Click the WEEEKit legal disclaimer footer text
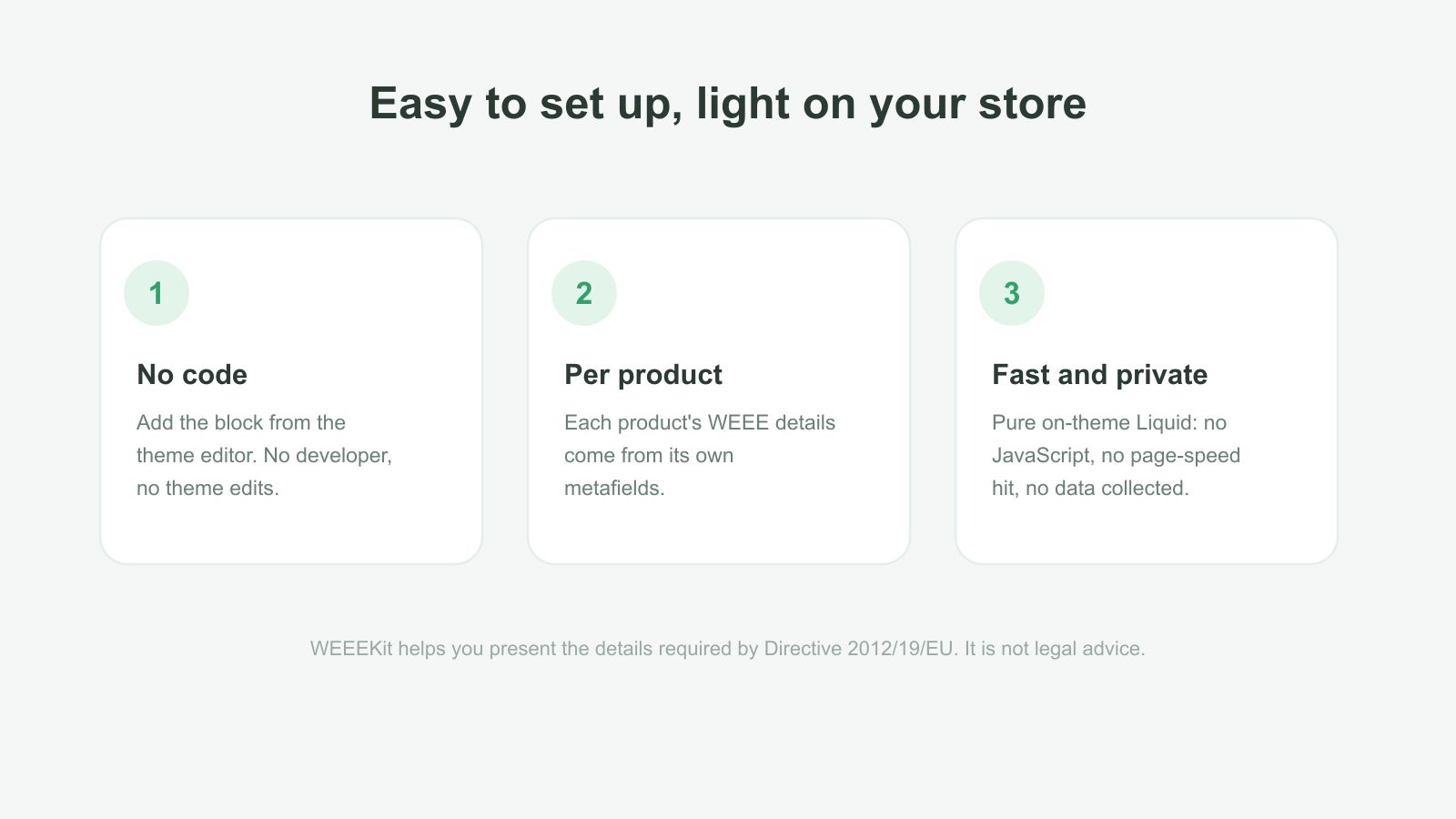 pos(728,649)
